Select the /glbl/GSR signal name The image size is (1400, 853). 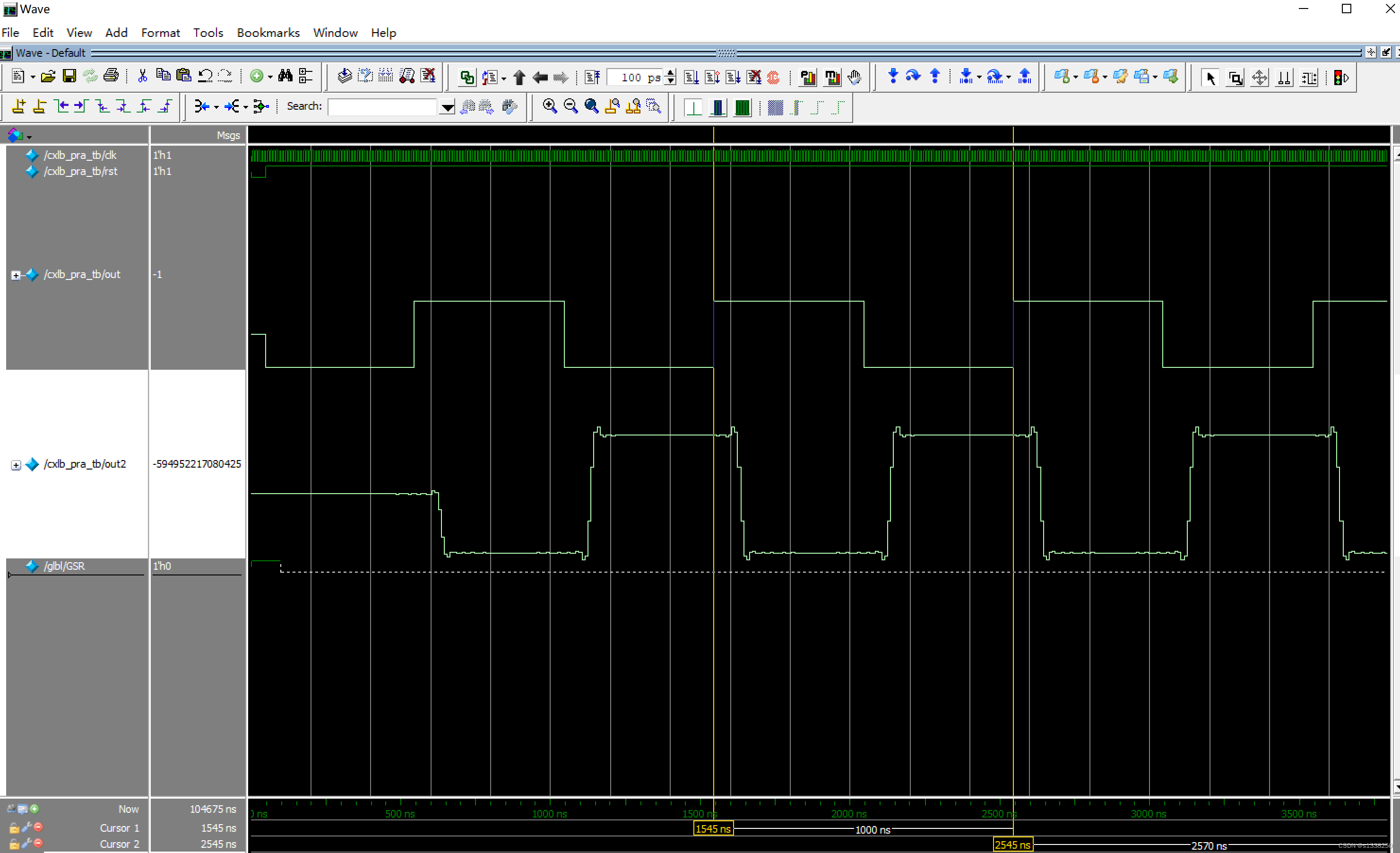pos(64,566)
